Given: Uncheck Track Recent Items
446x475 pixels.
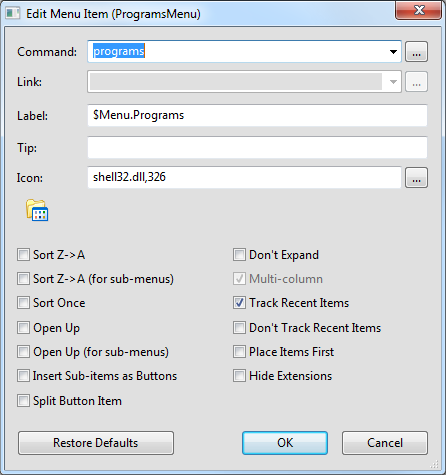Looking at the screenshot, I should [x=239, y=303].
